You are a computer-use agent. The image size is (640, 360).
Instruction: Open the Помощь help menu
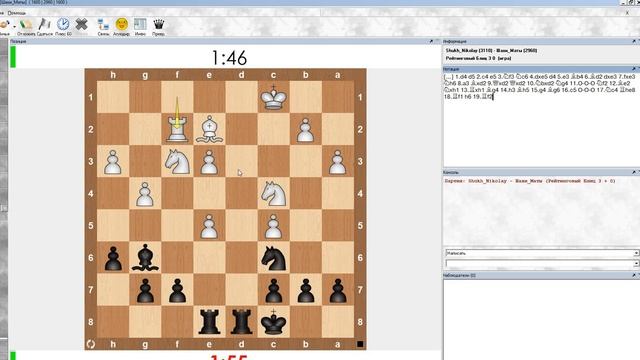coord(17,13)
